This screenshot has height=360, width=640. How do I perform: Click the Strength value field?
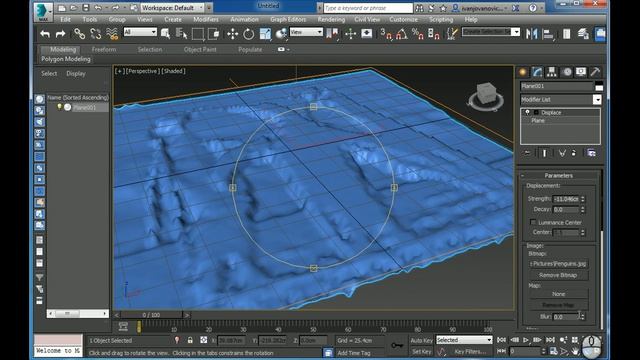click(x=566, y=199)
